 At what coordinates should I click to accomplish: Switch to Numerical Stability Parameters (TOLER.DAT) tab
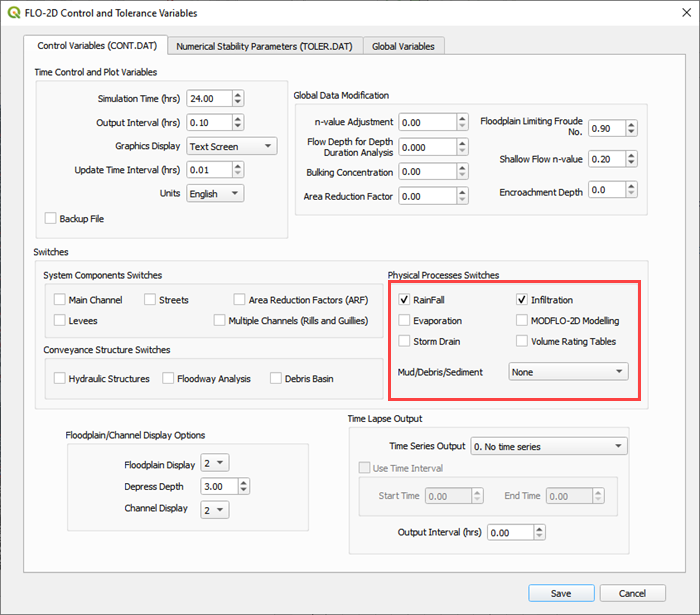point(264,46)
